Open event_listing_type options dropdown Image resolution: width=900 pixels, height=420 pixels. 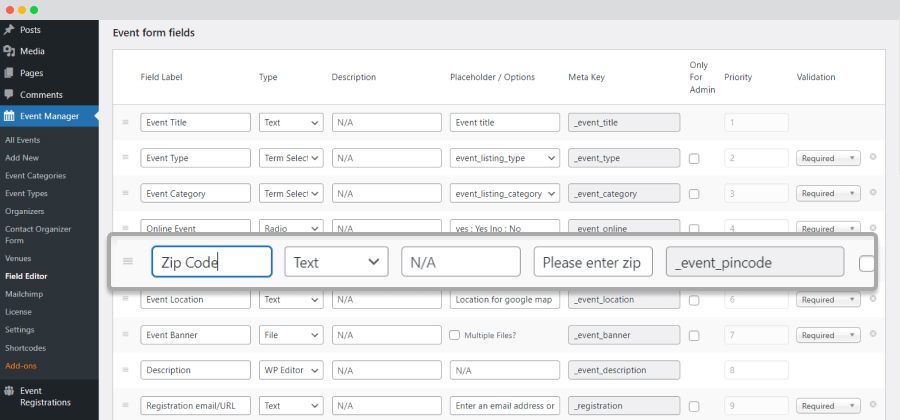505,158
